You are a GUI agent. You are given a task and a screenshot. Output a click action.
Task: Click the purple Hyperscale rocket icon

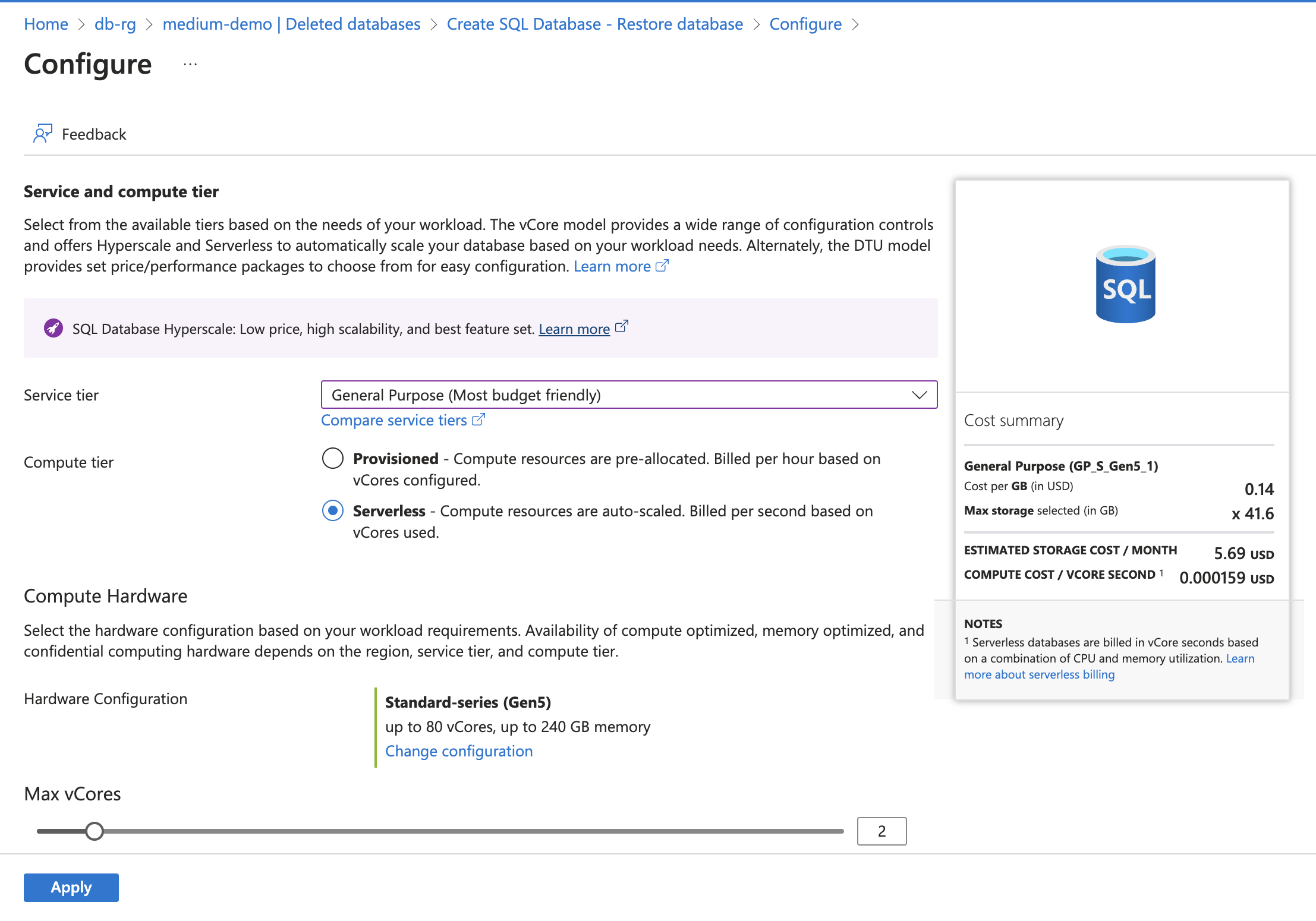pos(53,328)
